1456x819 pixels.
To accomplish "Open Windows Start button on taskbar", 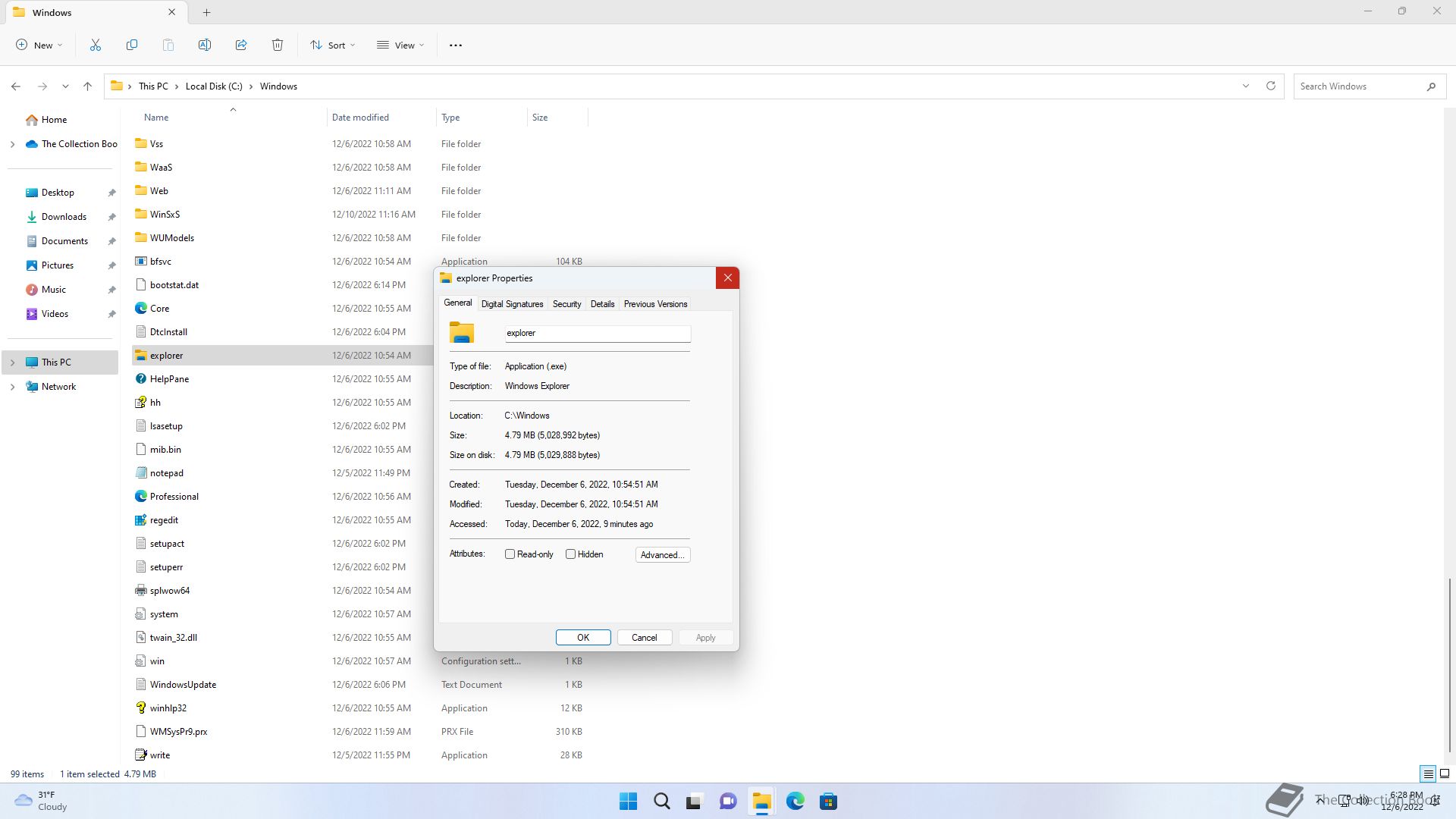I will coord(628,802).
